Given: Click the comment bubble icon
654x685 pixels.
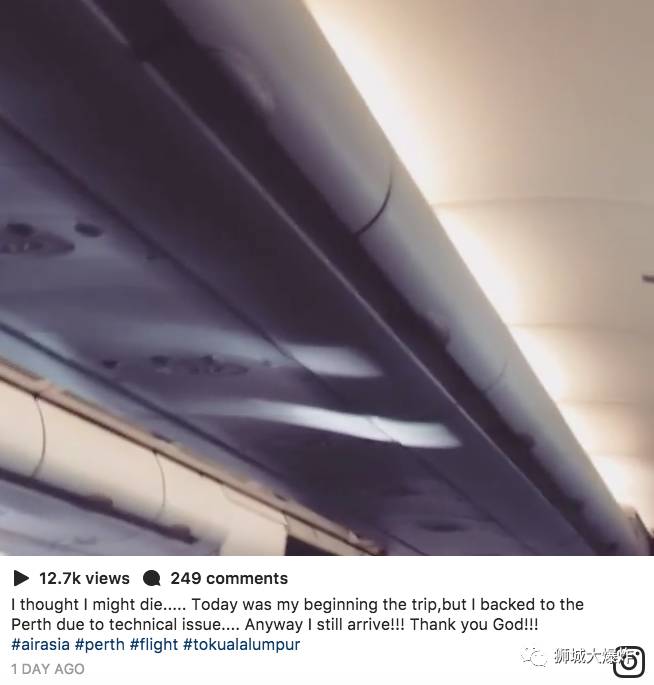Looking at the screenshot, I should pos(152,578).
